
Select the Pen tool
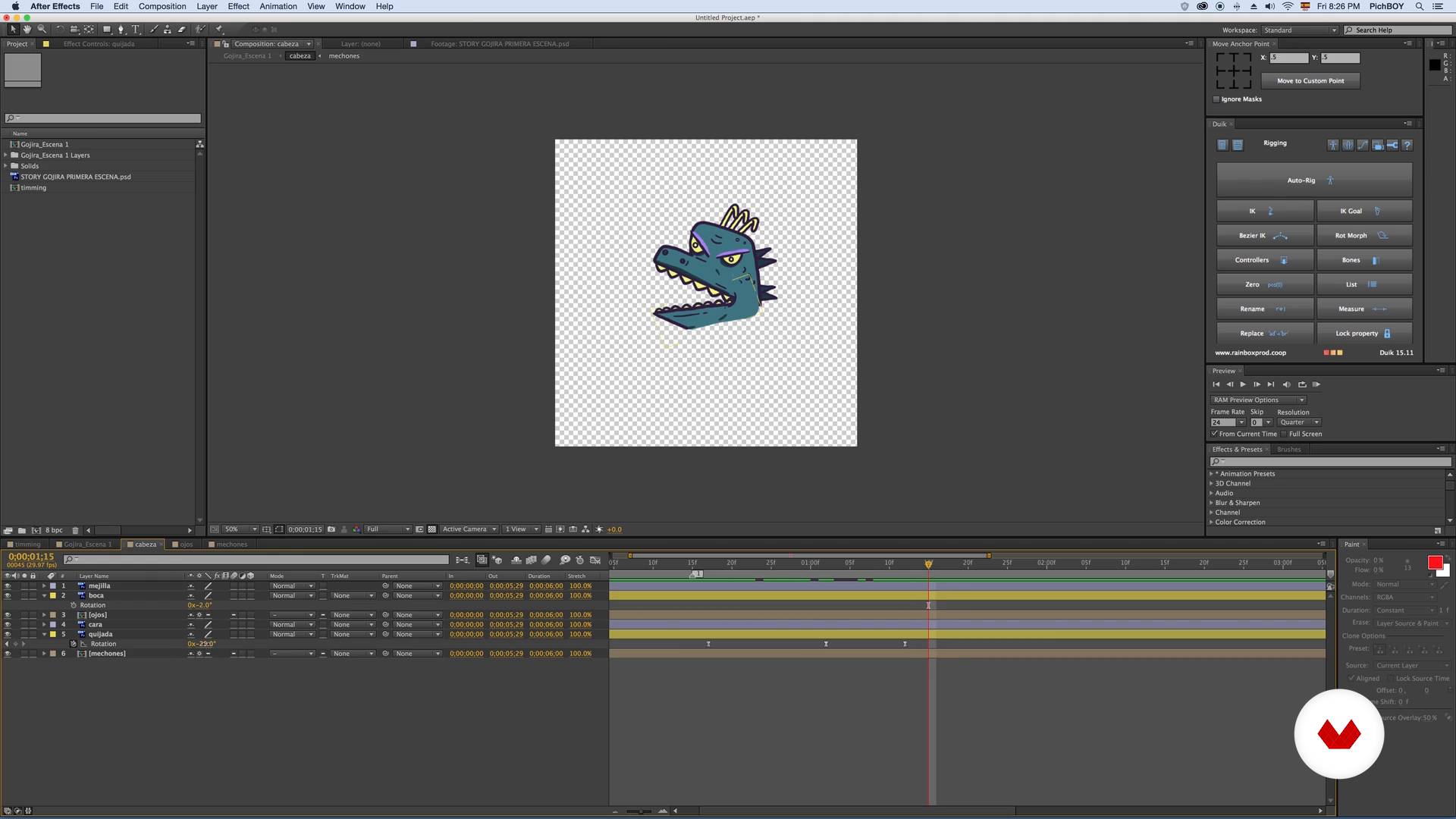pos(121,30)
